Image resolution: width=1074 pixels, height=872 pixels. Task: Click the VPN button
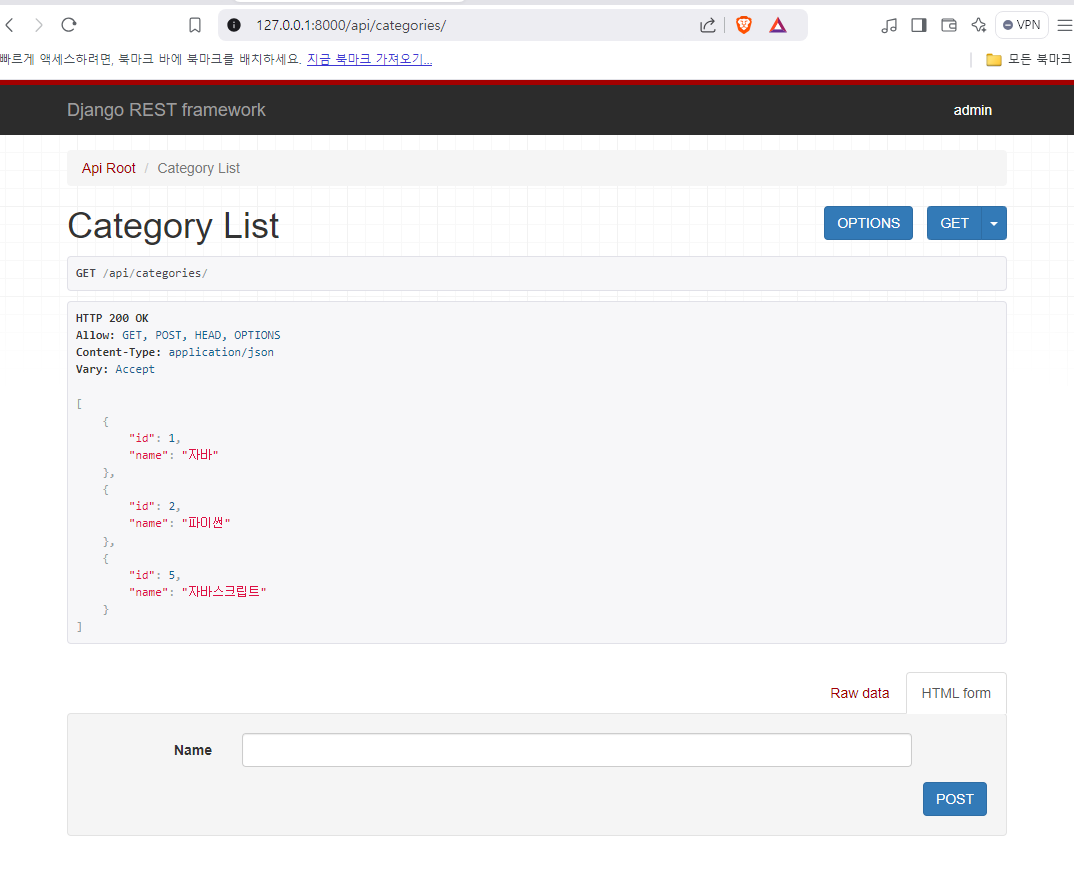pyautogui.click(x=1021, y=25)
